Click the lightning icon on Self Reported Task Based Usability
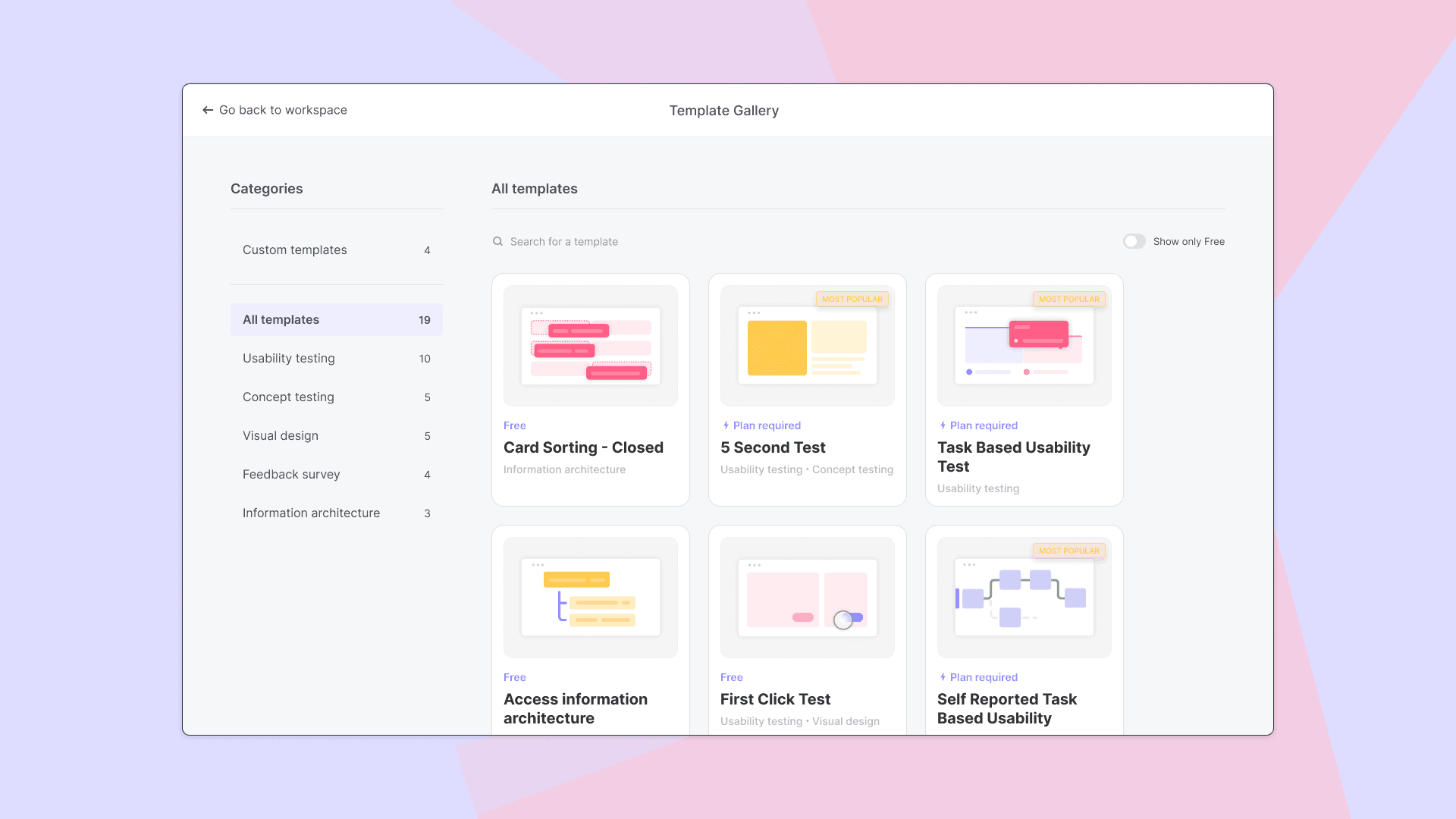 tap(942, 677)
